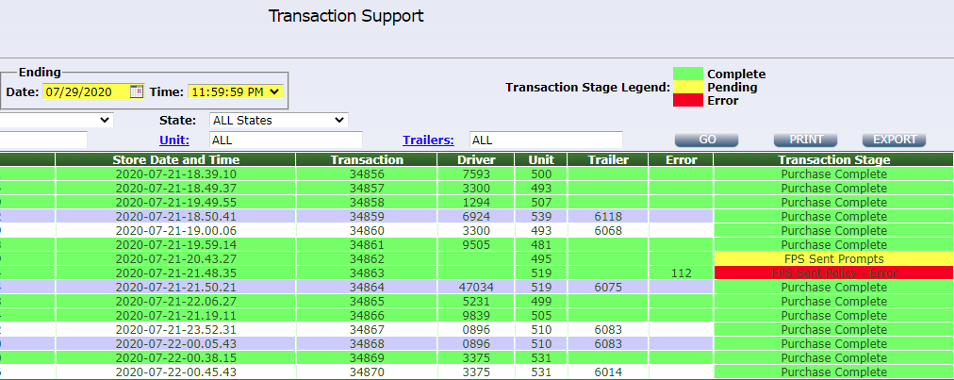Click driver number 1294

coord(476,202)
